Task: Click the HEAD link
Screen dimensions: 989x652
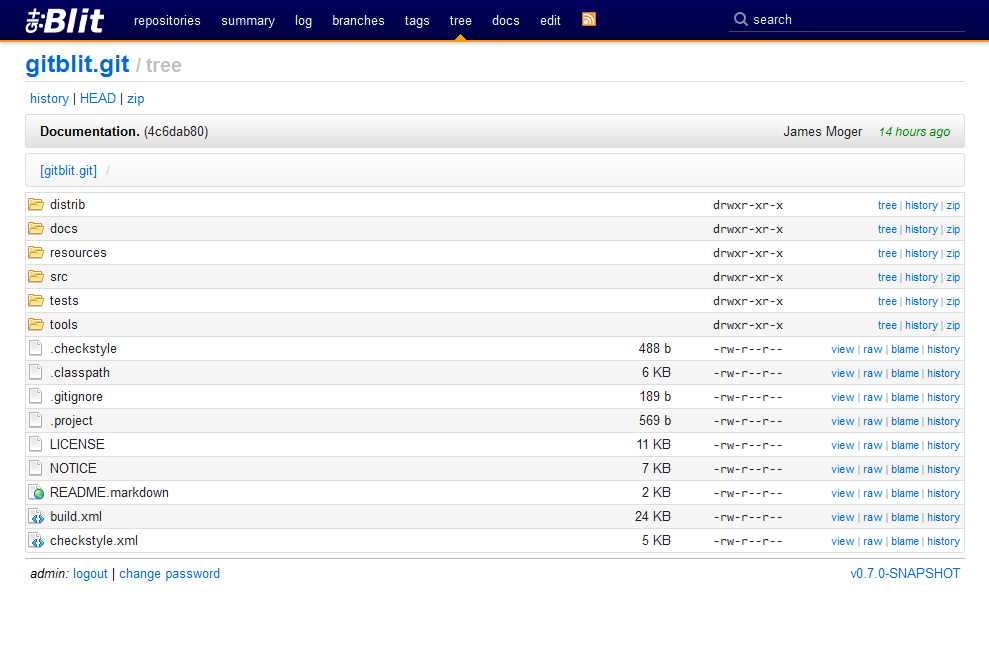Action: tap(98, 98)
